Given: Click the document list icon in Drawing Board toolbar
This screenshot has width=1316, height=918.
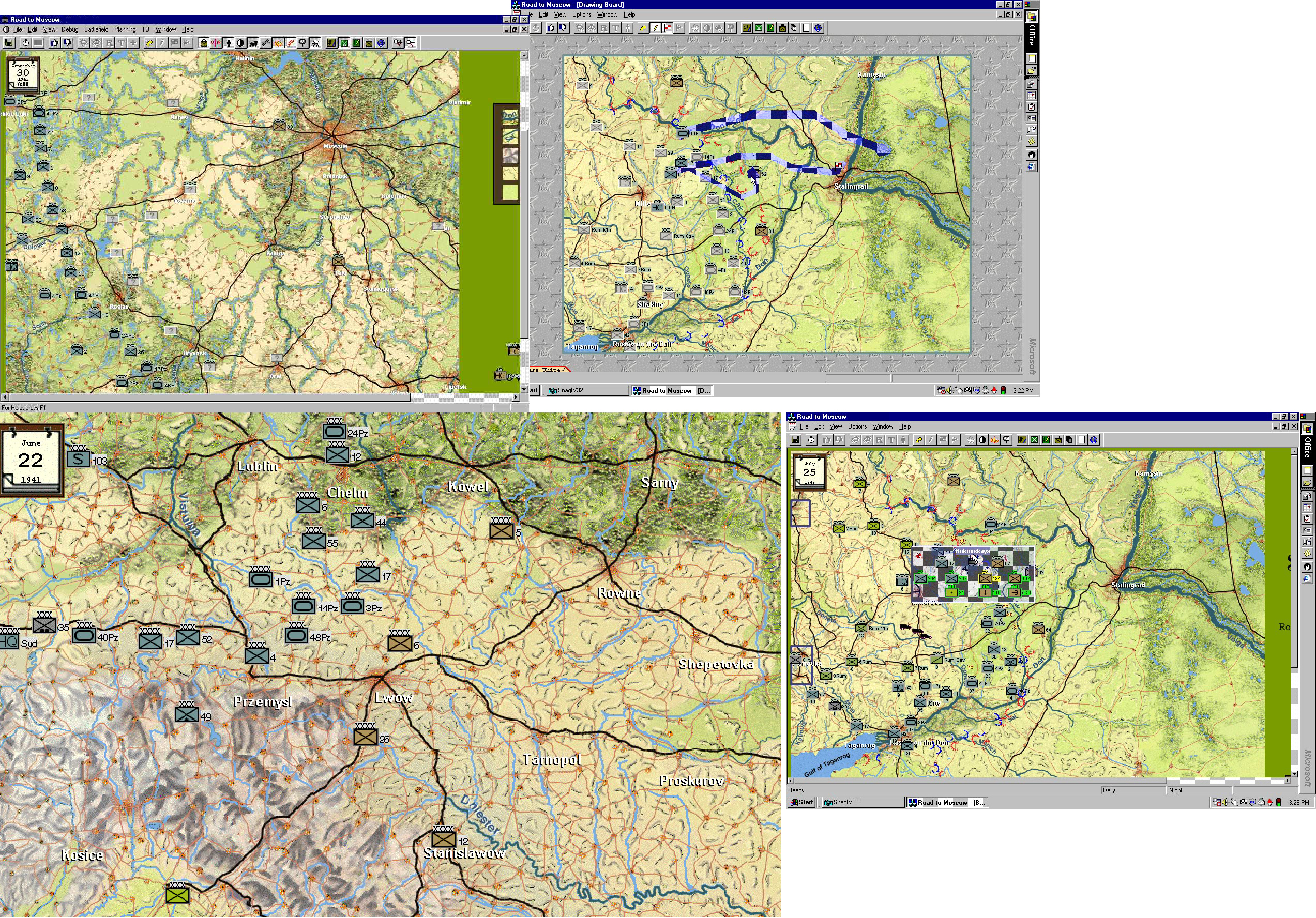Looking at the screenshot, I should click(x=806, y=28).
